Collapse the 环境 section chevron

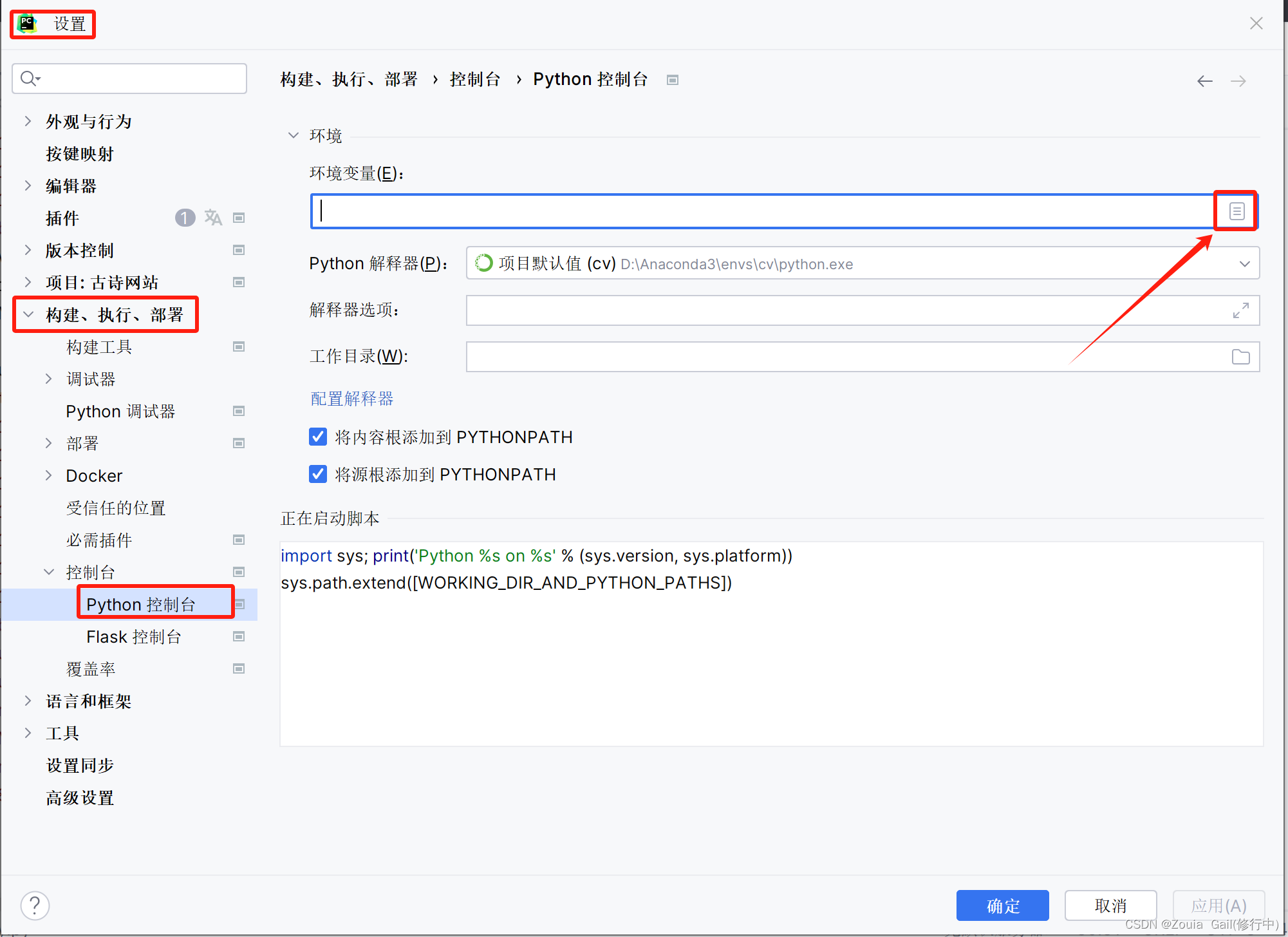(294, 135)
